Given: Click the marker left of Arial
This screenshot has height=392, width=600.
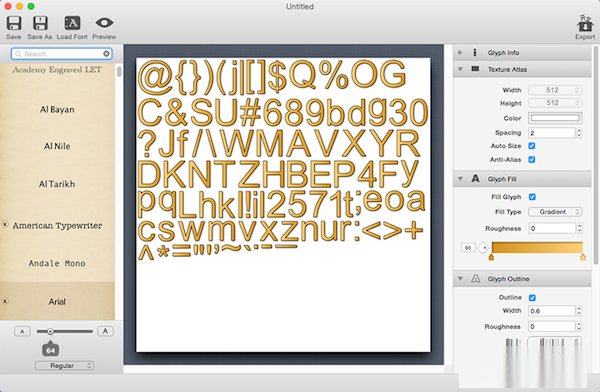Looking at the screenshot, I should [x=5, y=301].
